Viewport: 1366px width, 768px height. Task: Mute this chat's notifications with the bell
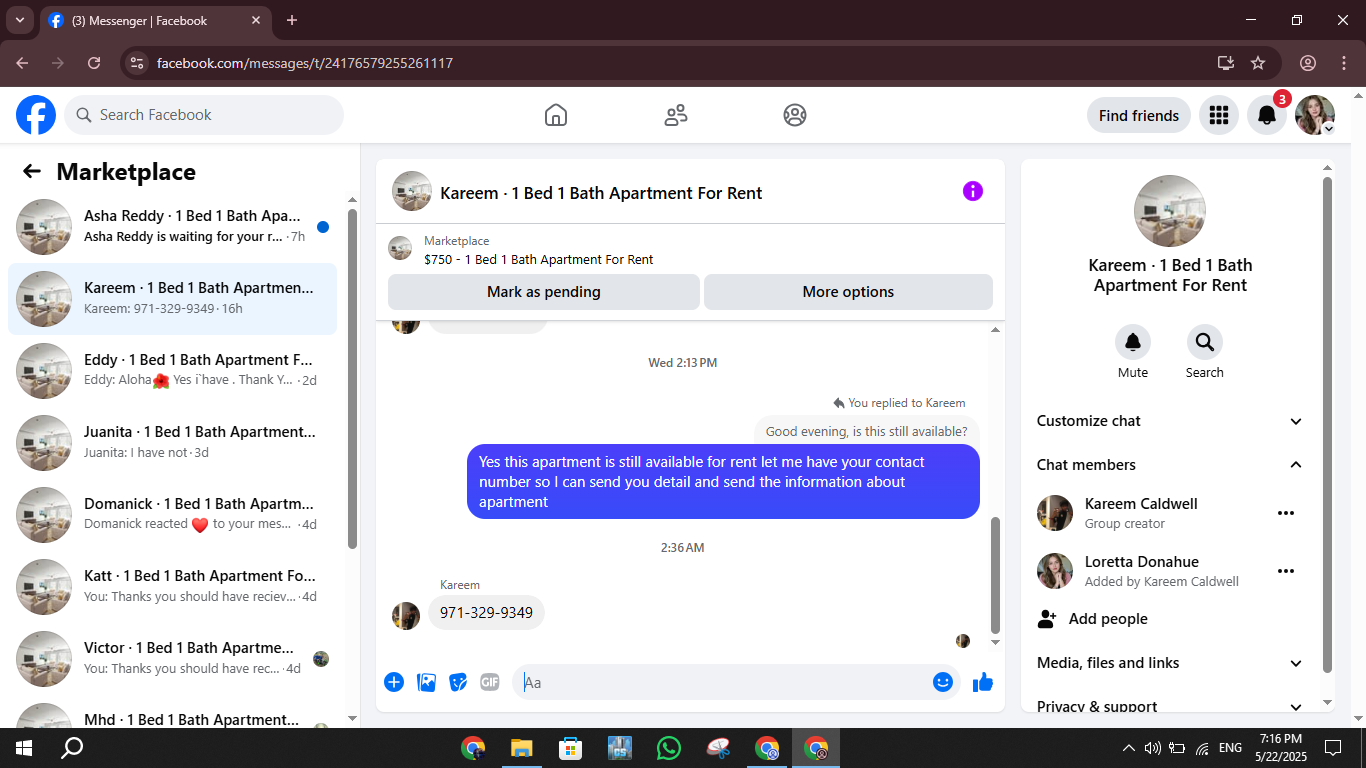1133,342
